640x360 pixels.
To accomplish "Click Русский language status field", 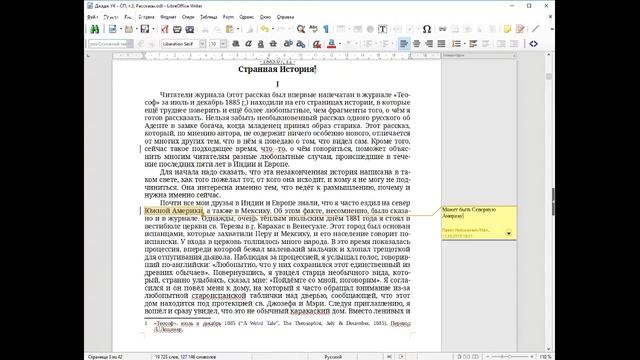I will 333,357.
